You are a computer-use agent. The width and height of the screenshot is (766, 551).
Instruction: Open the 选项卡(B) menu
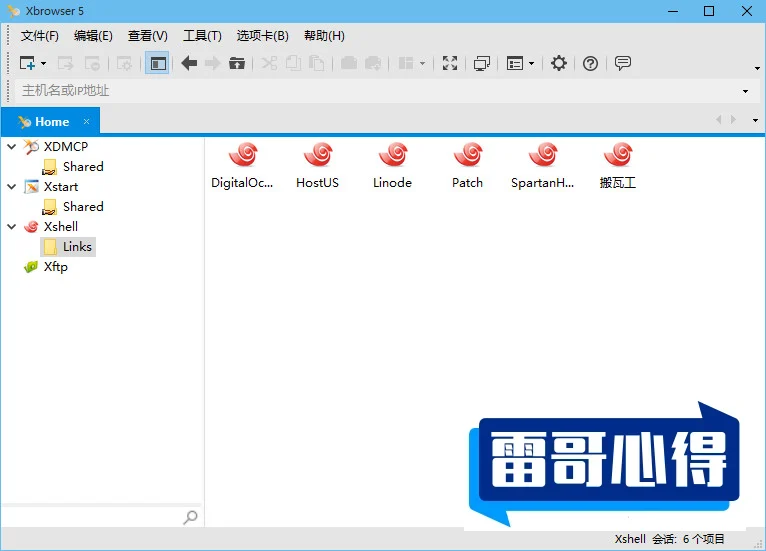point(262,36)
